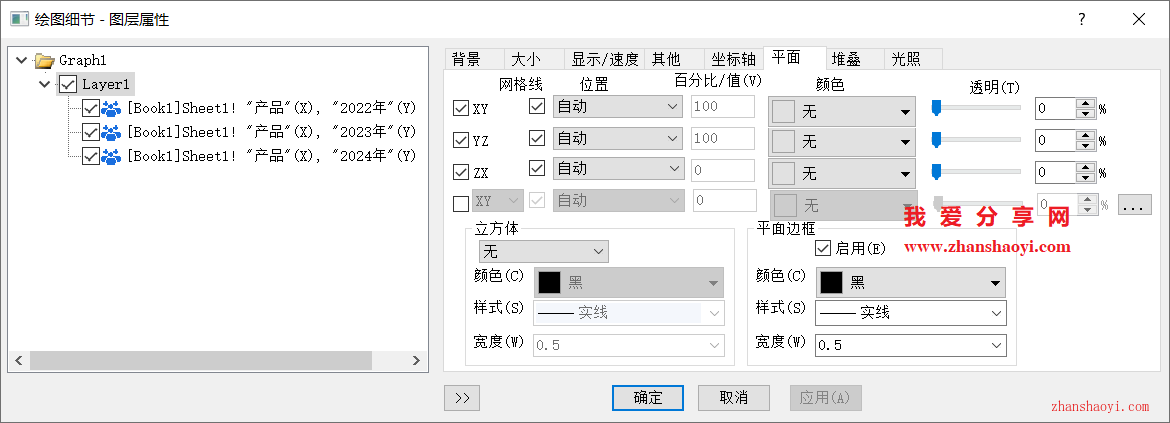1170x423 pixels.
Task: Toggle checkbox for 2023年 plot
Action: (x=91, y=132)
